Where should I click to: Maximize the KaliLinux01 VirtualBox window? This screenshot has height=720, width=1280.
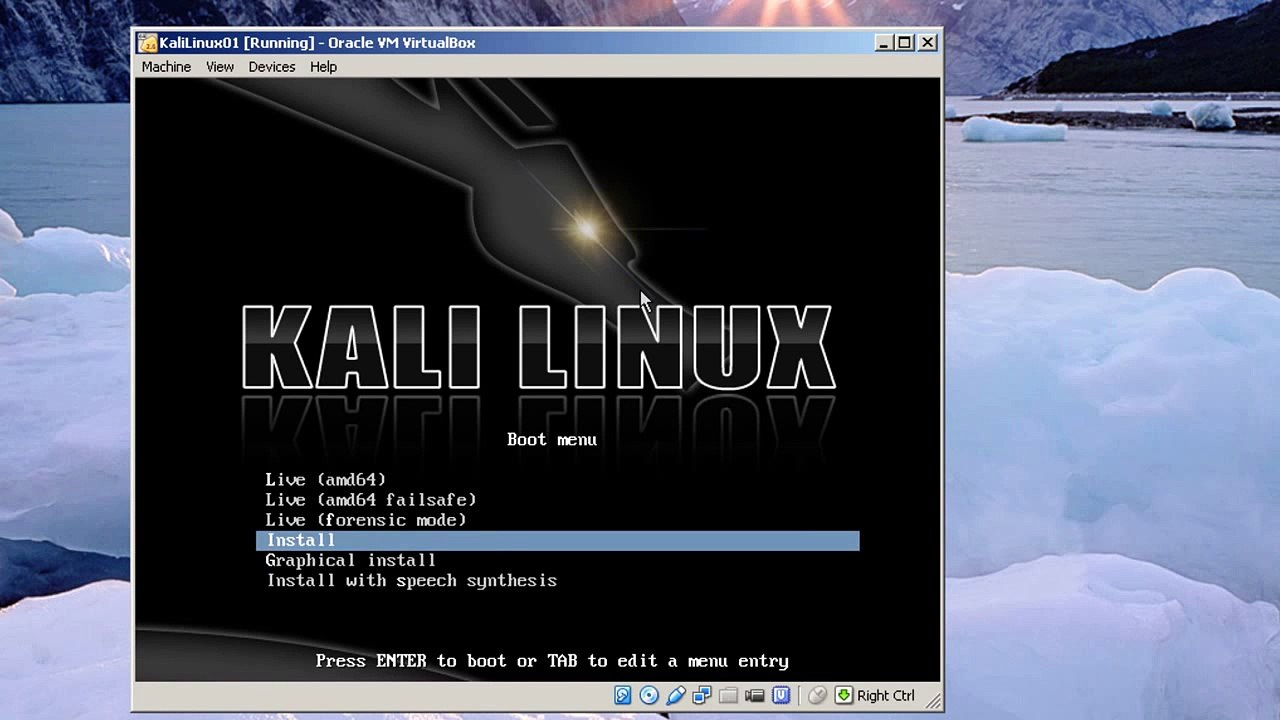point(905,43)
